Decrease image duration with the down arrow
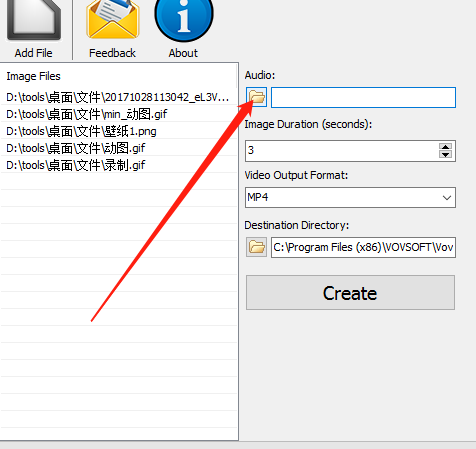 click(445, 154)
